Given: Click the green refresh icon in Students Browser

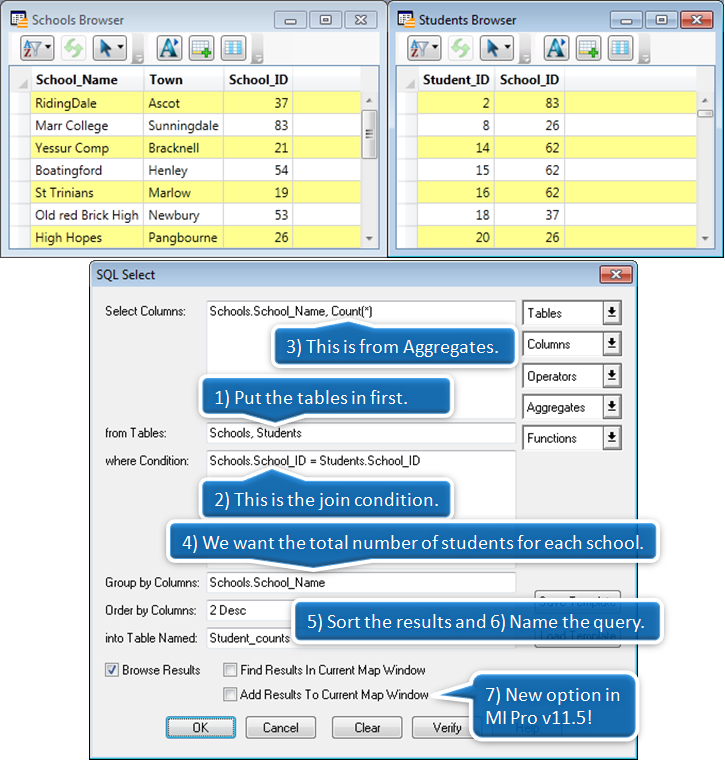Looking at the screenshot, I should click(461, 48).
